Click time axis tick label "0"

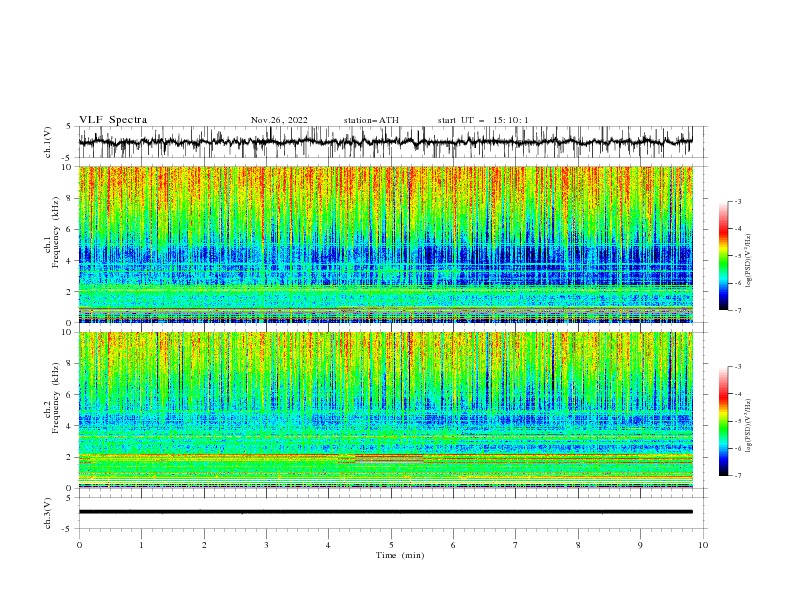(x=79, y=545)
